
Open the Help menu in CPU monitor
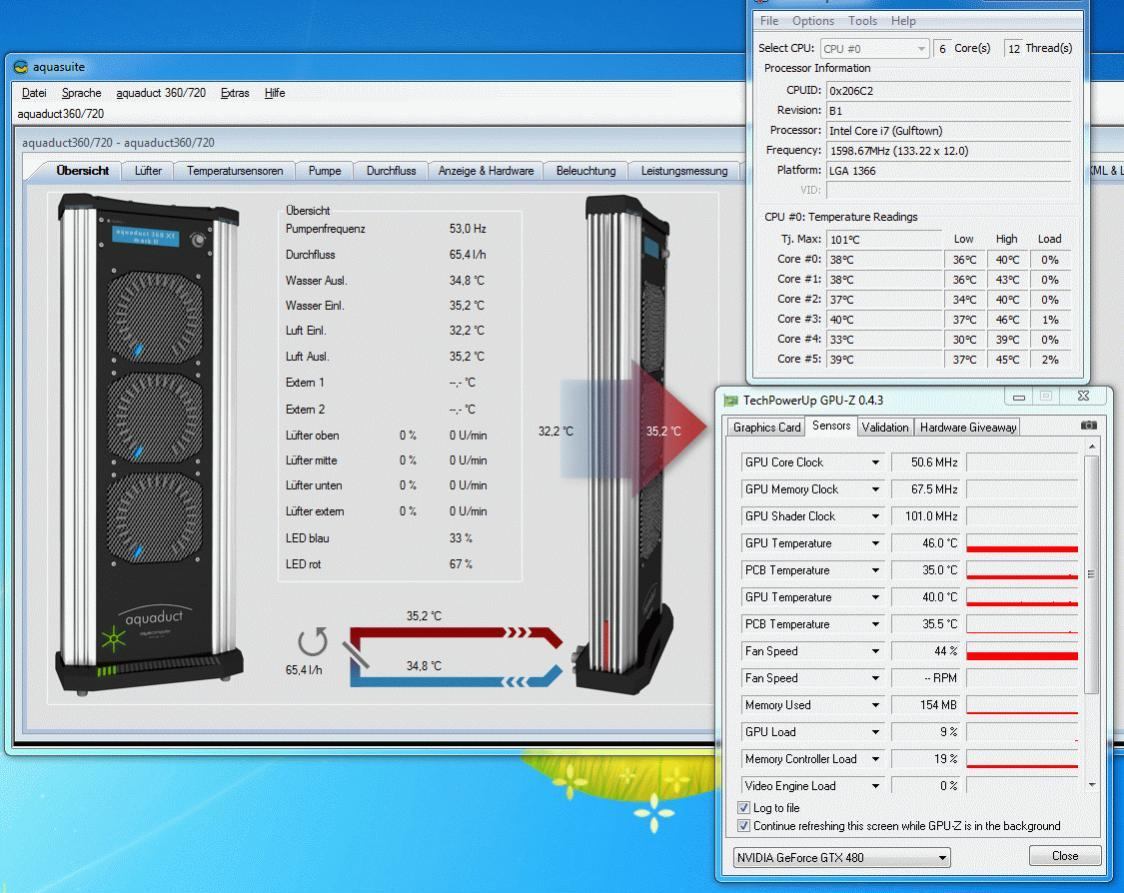pyautogui.click(x=903, y=21)
